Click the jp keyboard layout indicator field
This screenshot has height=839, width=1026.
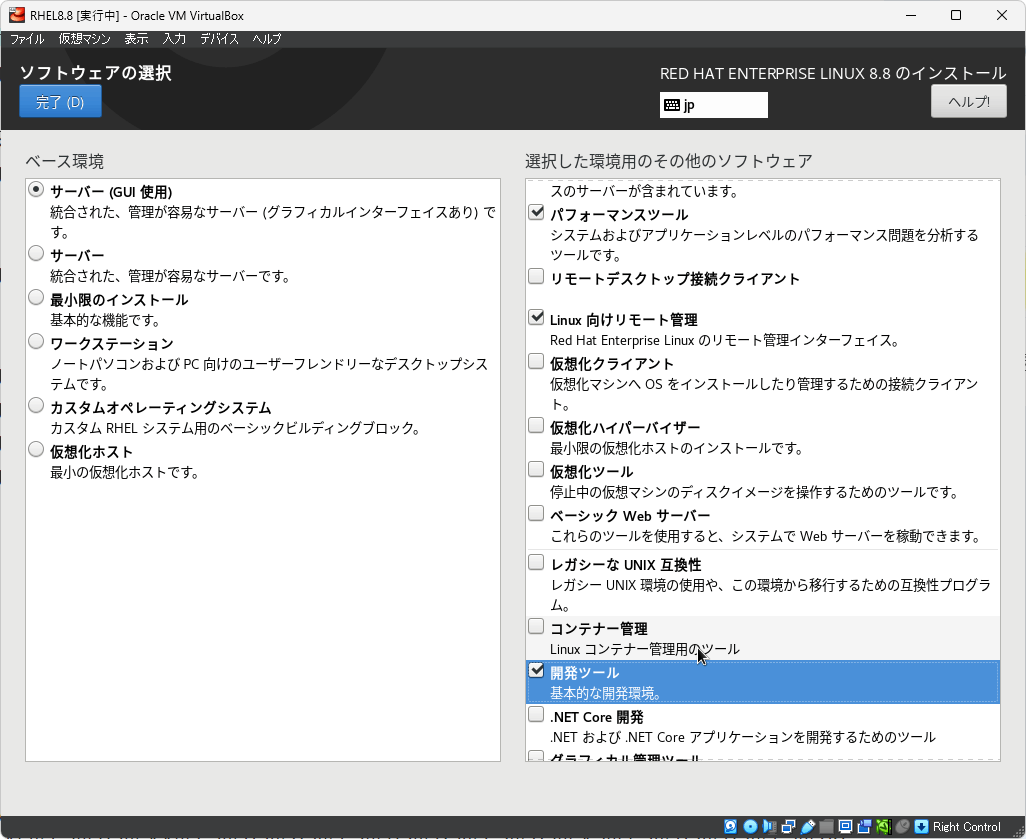(713, 105)
